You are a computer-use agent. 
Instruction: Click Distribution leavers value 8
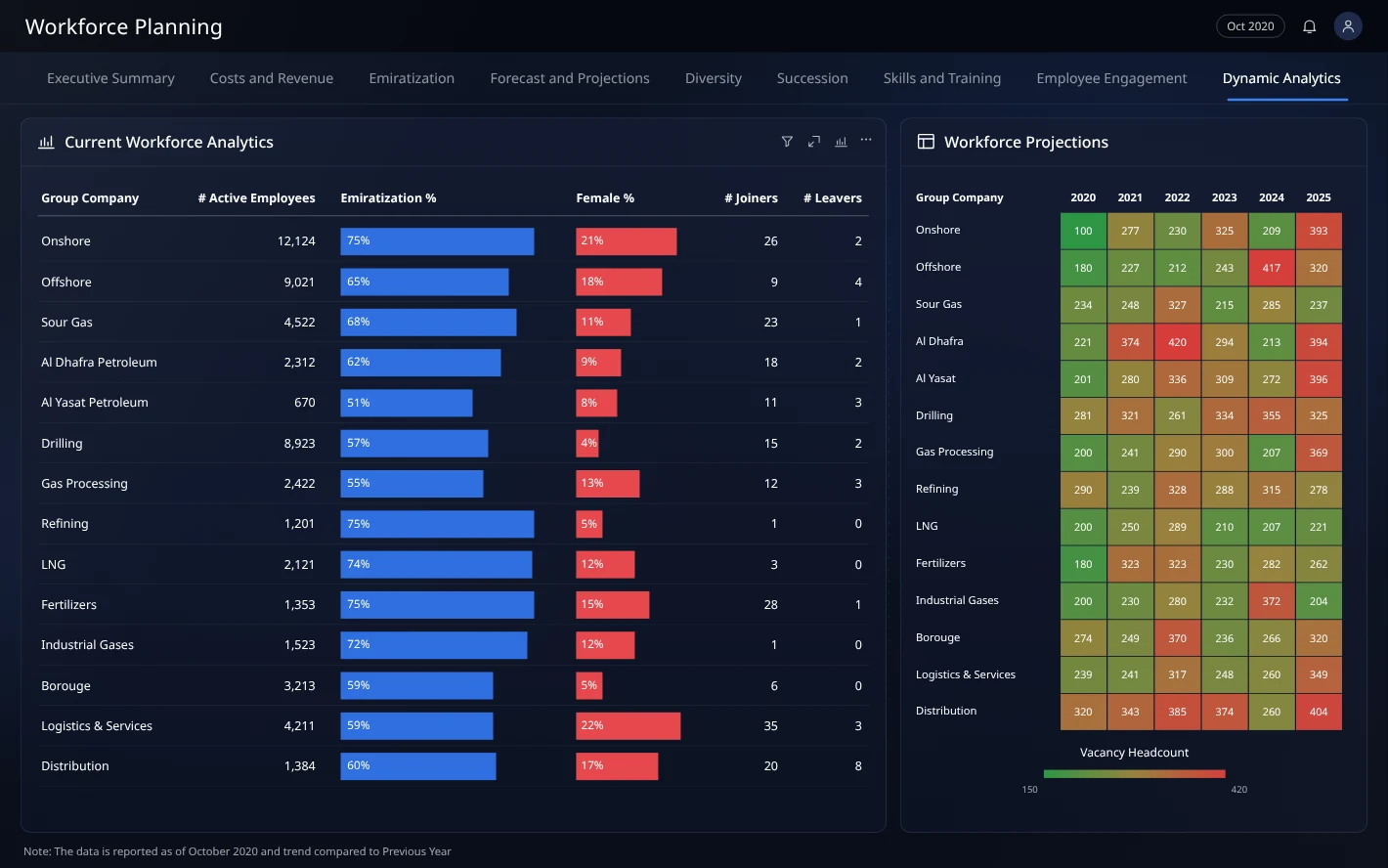(858, 766)
